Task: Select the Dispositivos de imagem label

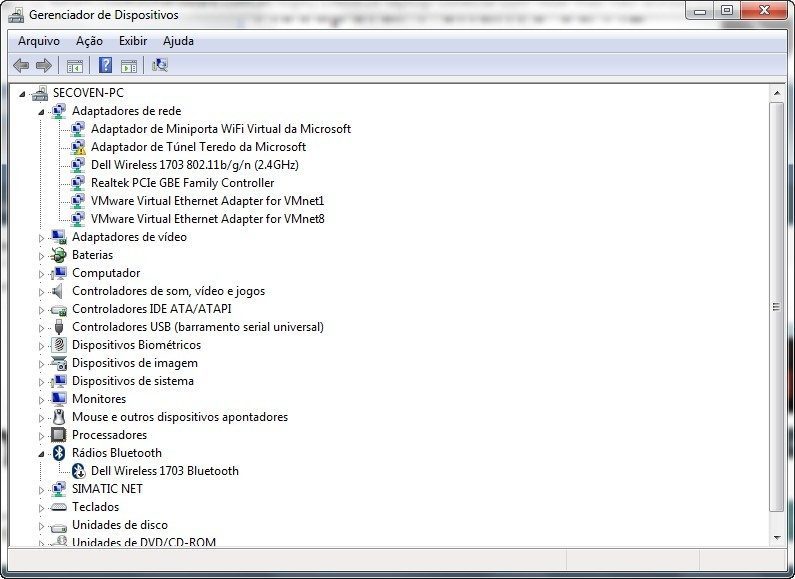Action: [x=135, y=363]
